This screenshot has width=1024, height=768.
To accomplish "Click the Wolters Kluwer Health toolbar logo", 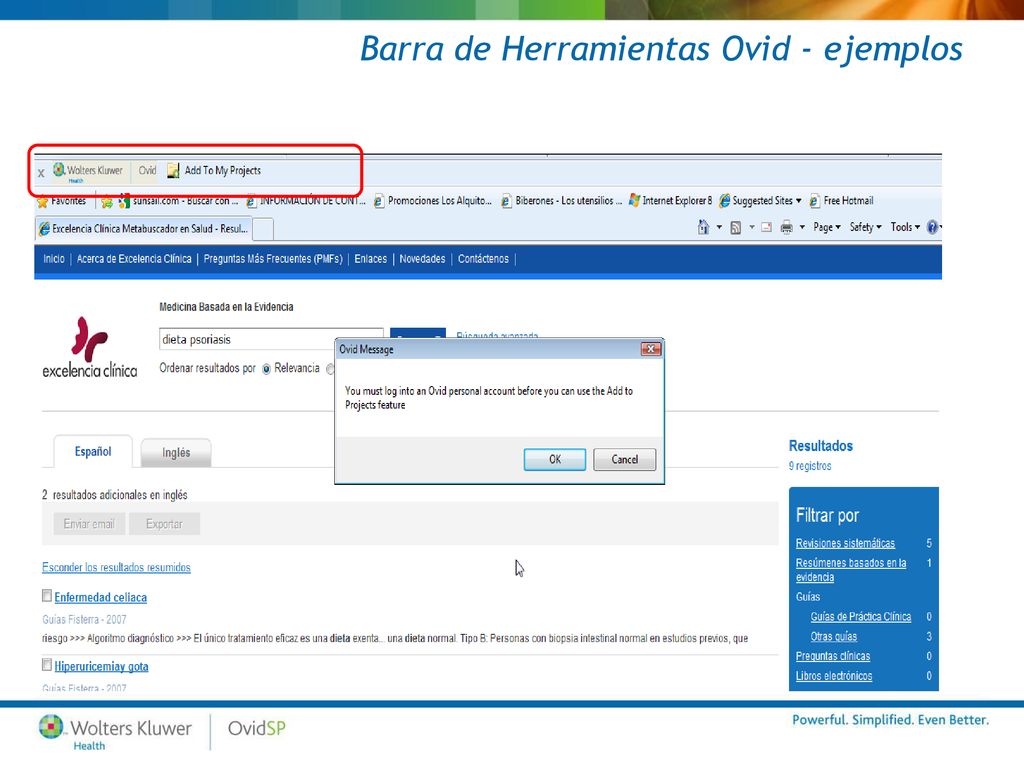I will (x=88, y=171).
